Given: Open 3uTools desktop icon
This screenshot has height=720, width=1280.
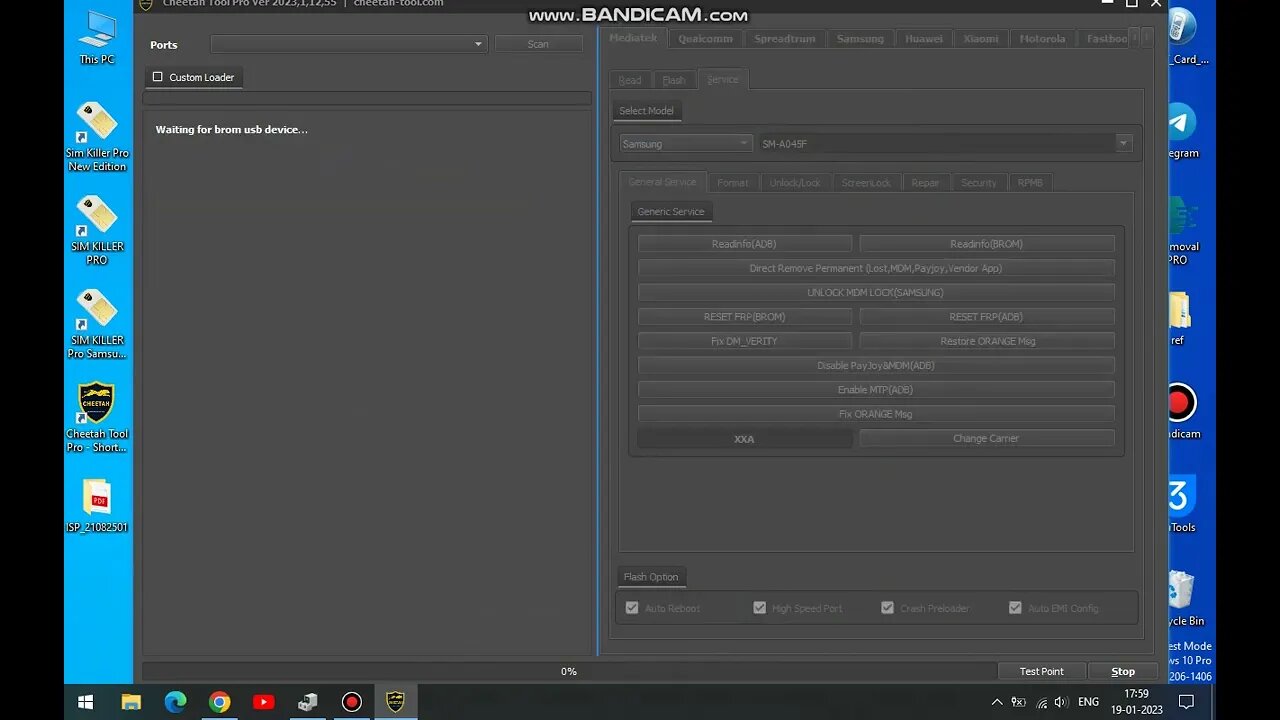Looking at the screenshot, I should (x=1182, y=505).
